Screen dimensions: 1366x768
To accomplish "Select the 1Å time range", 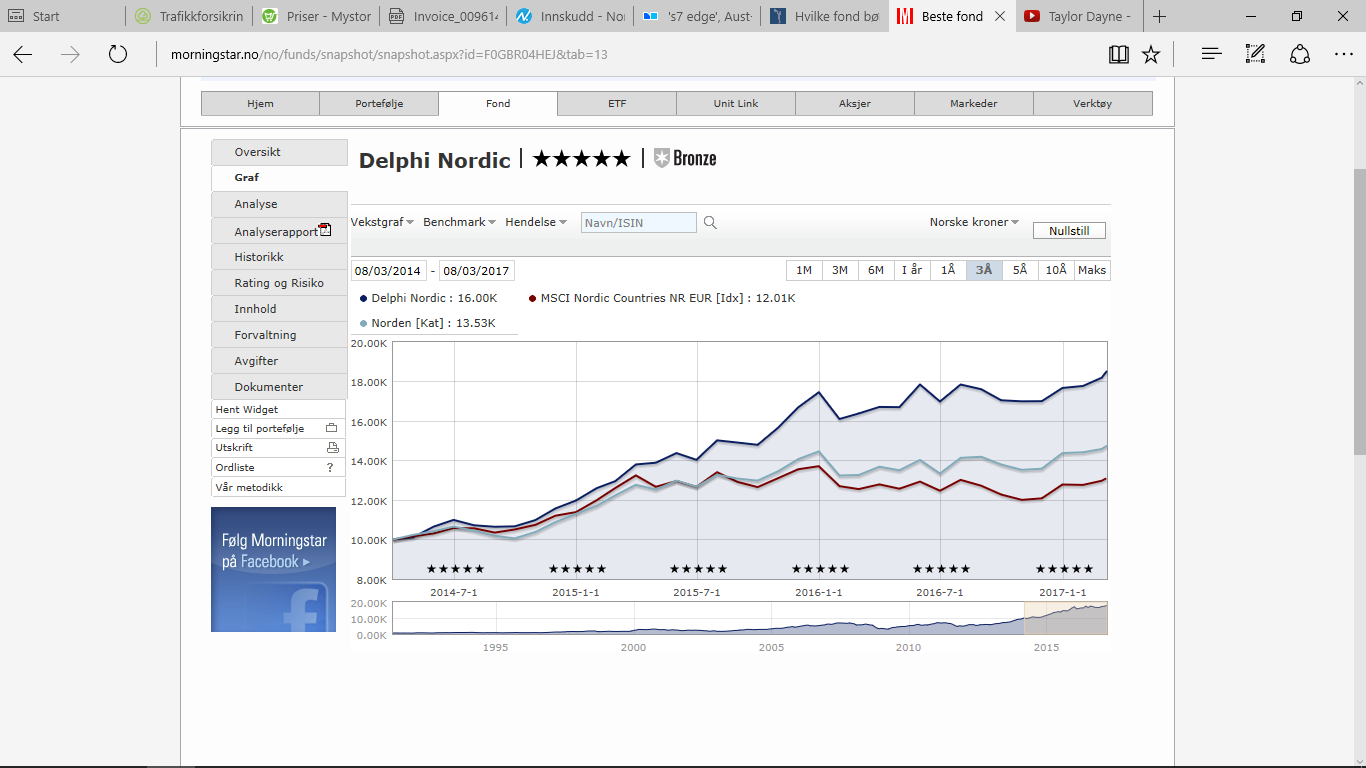I will coord(948,270).
